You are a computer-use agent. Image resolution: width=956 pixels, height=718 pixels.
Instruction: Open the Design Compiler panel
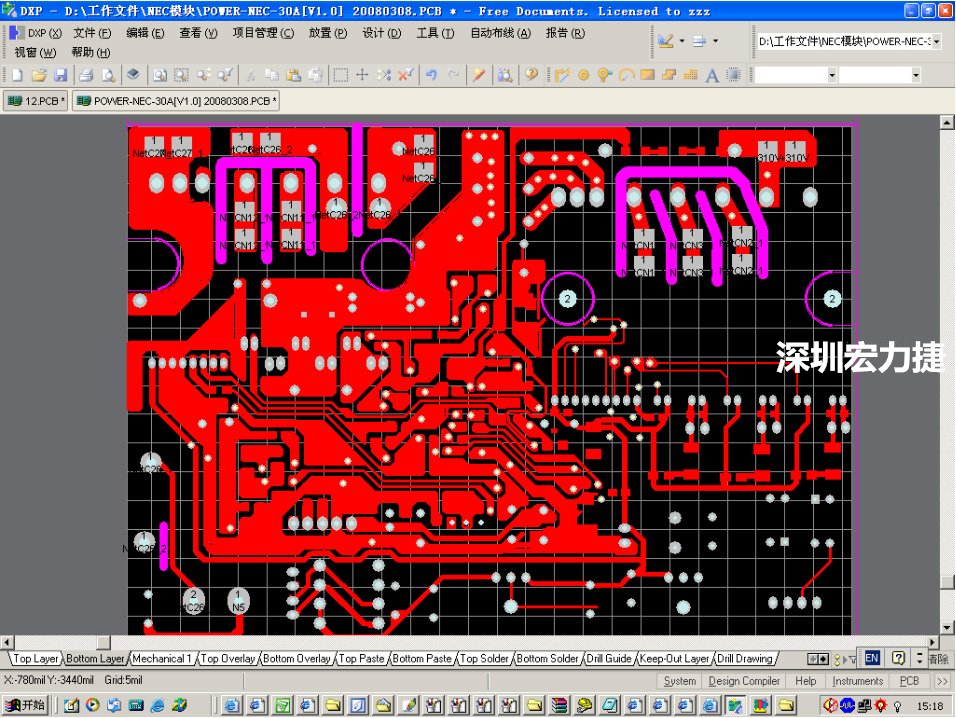(x=744, y=680)
